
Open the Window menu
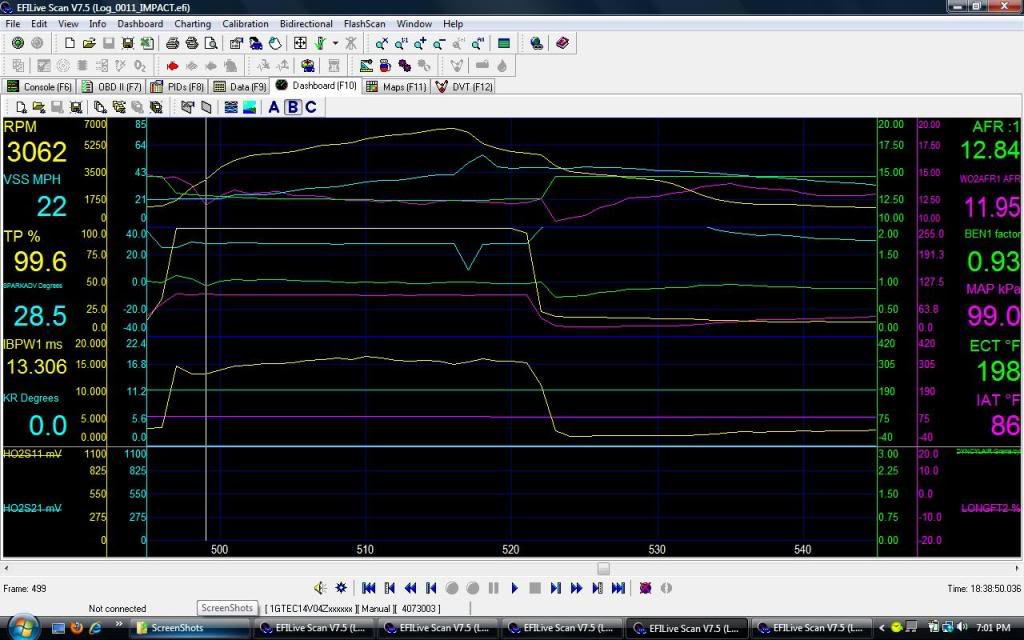[x=414, y=24]
